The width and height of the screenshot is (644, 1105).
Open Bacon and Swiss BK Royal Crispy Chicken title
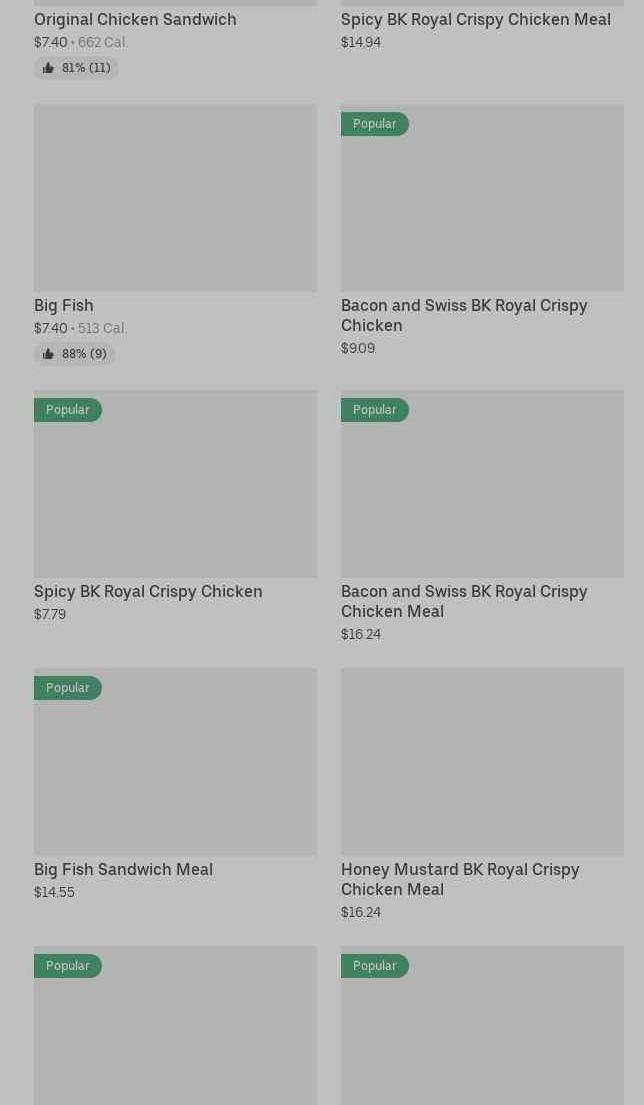[464, 315]
